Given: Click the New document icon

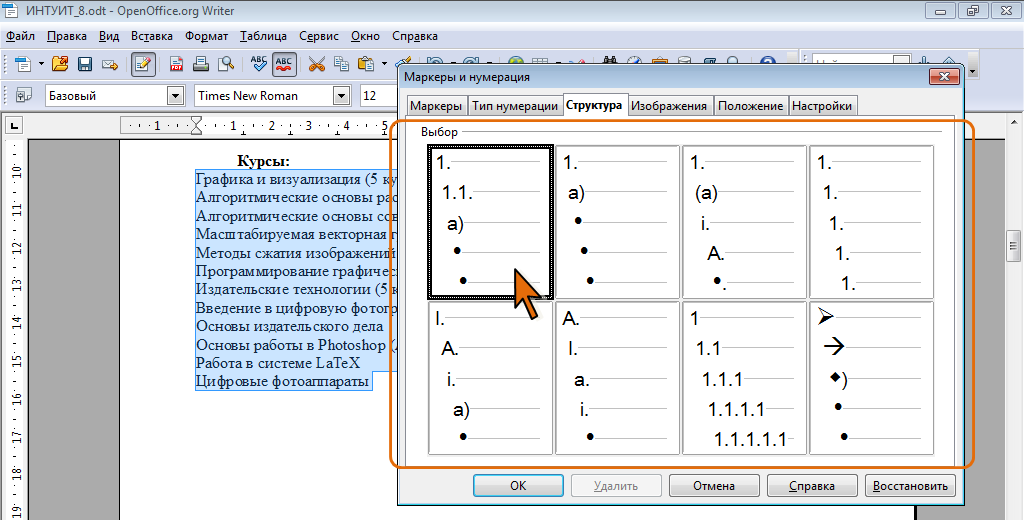Looking at the screenshot, I should click(x=23, y=64).
